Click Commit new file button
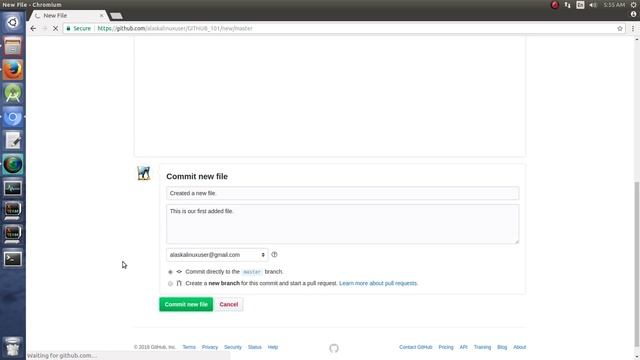Image resolution: width=640 pixels, height=360 pixels. pos(186,304)
